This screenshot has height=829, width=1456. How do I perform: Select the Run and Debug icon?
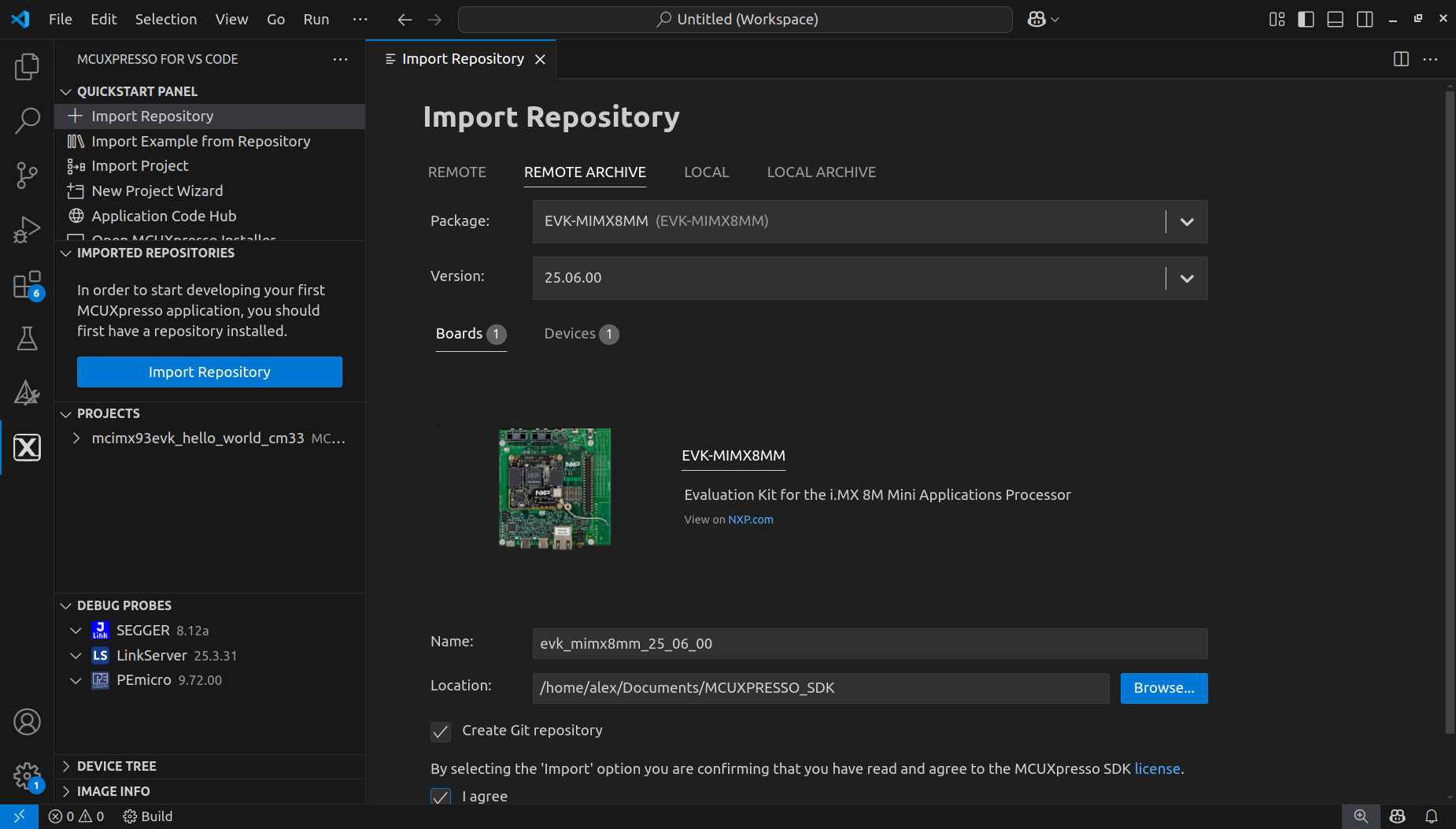[28, 229]
